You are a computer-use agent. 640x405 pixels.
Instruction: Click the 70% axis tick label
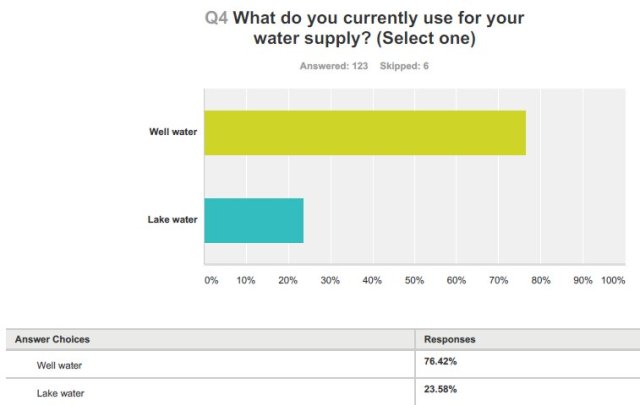499,280
